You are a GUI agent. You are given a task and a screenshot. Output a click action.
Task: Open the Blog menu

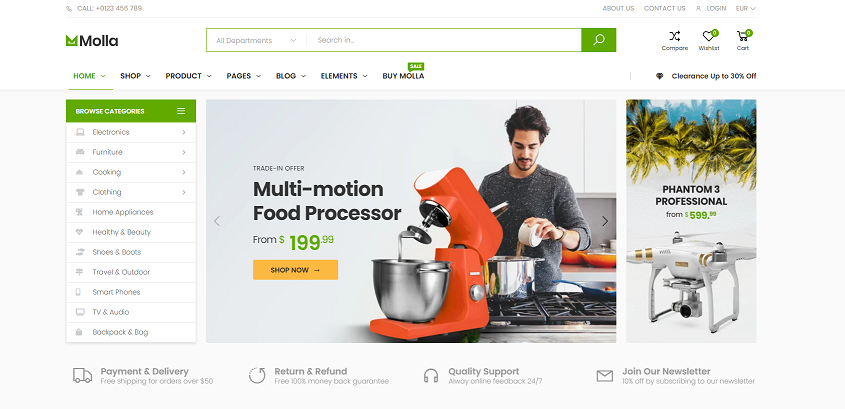(x=291, y=76)
